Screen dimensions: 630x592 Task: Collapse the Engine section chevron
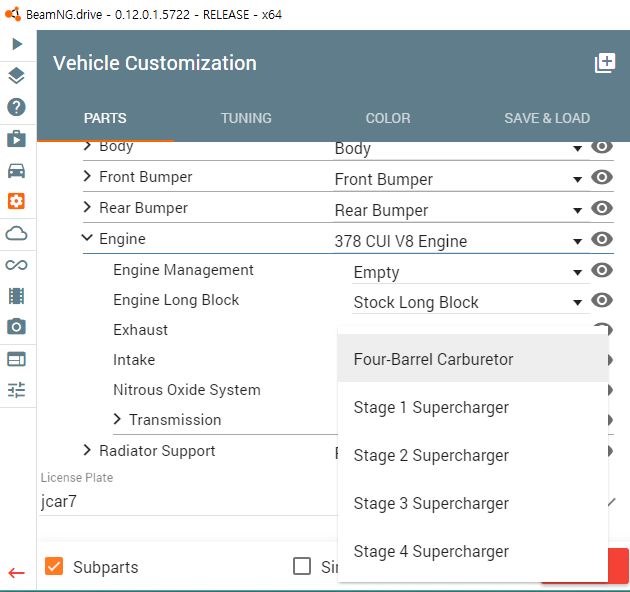point(87,237)
